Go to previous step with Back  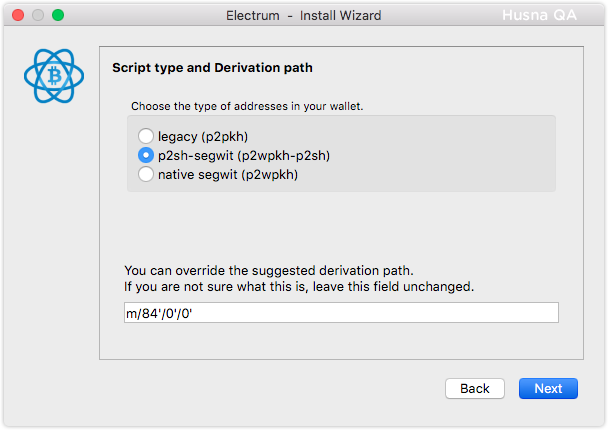(x=475, y=388)
